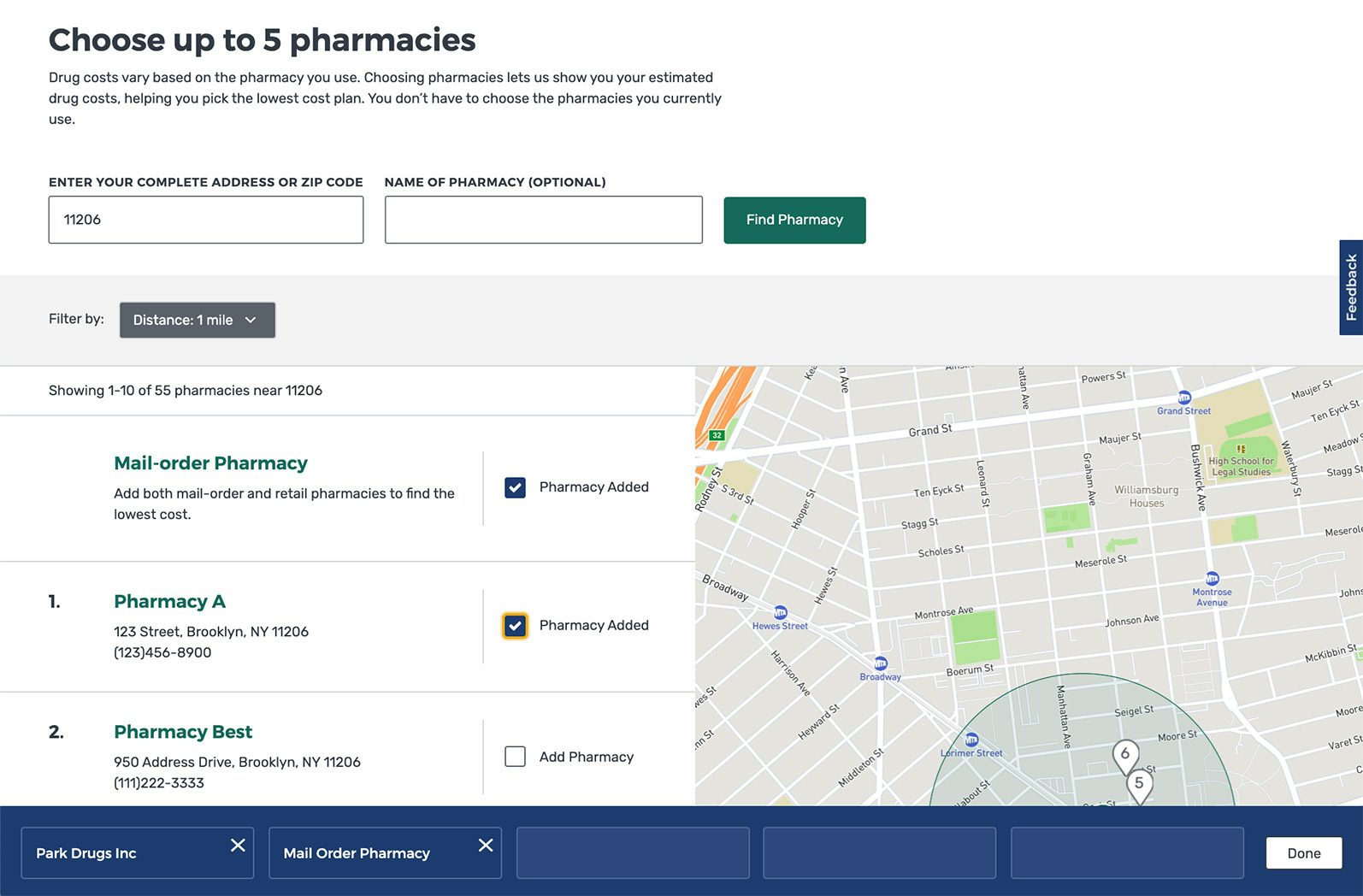The image size is (1363, 896).
Task: Click the Meserole St label on map
Action: point(1100,562)
